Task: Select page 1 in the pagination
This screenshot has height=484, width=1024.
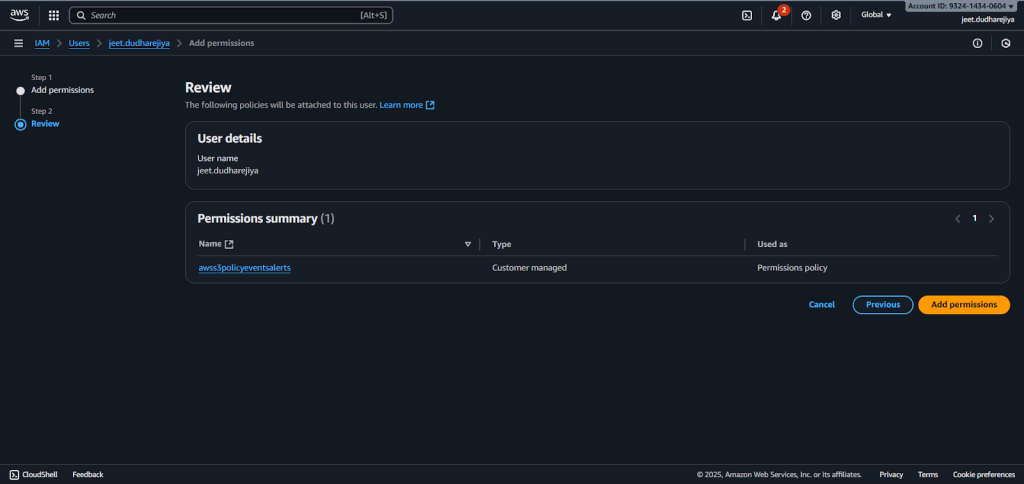Action: click(x=974, y=219)
